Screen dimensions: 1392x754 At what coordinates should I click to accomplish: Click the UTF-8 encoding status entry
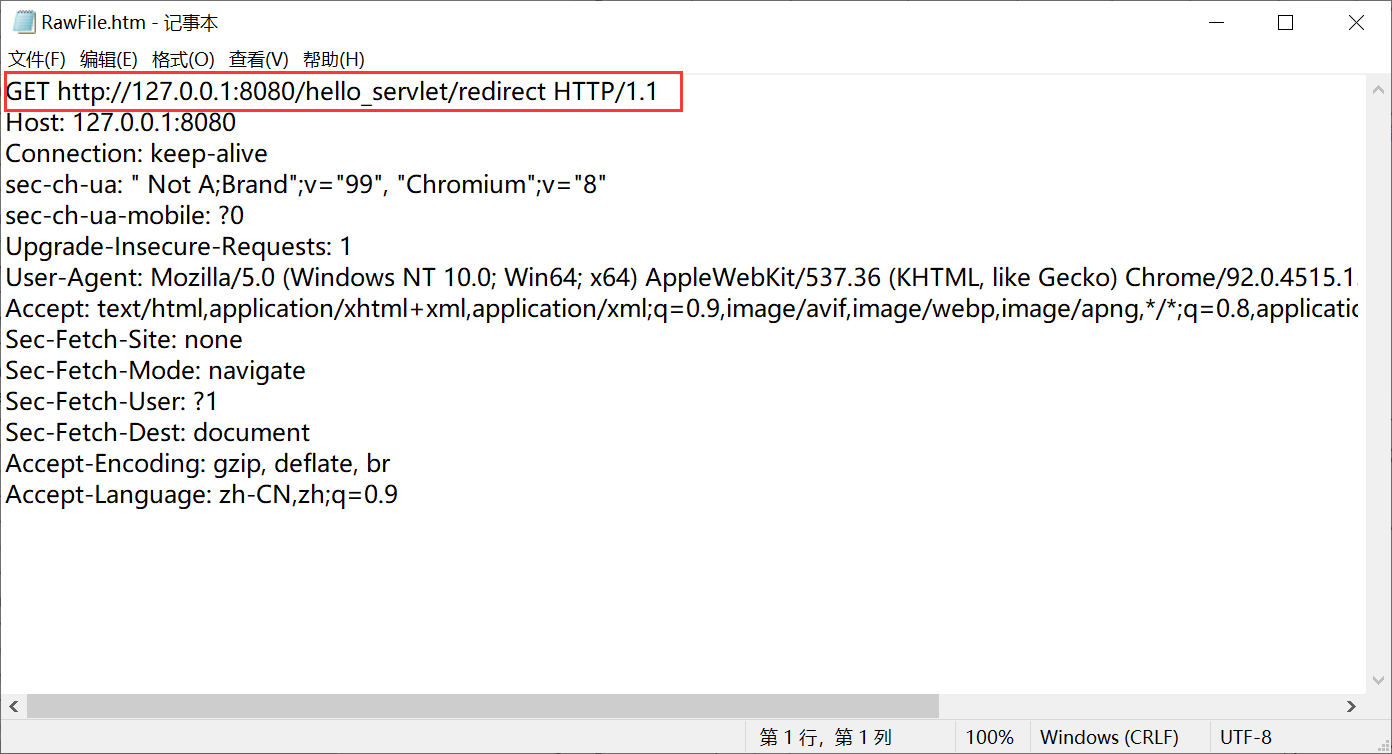pos(1246,738)
